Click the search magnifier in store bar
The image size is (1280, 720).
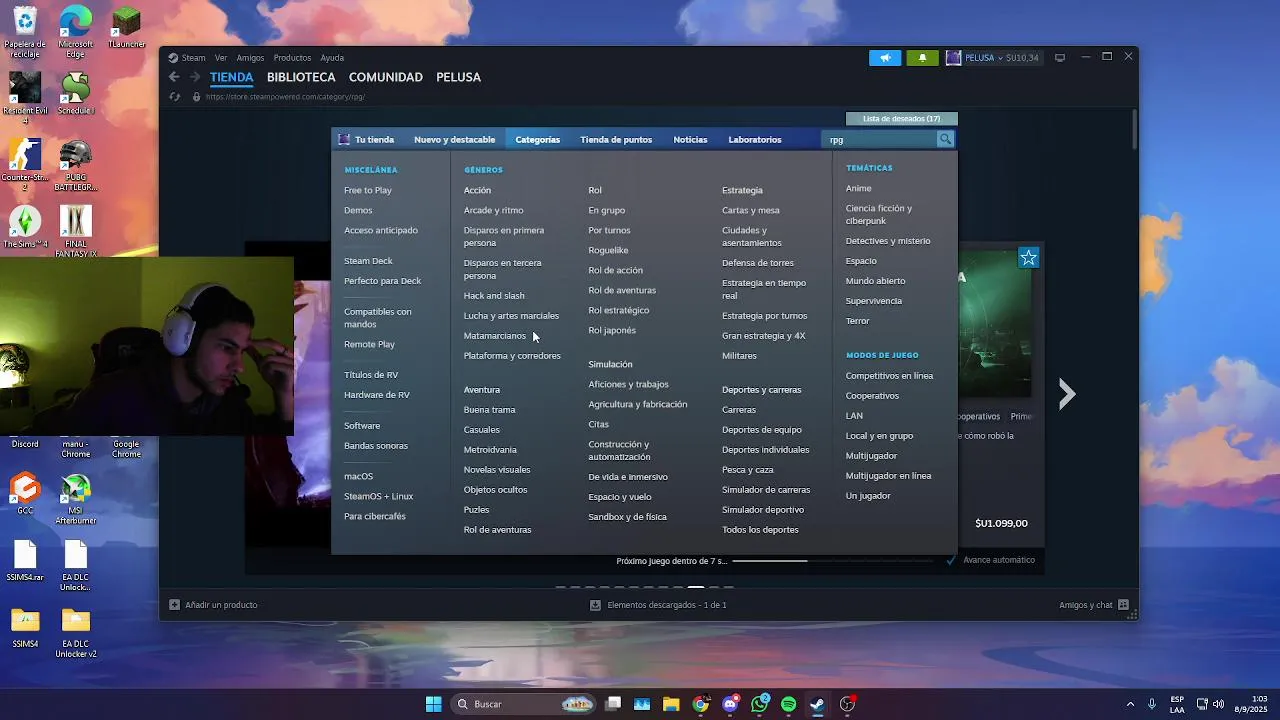[945, 140]
